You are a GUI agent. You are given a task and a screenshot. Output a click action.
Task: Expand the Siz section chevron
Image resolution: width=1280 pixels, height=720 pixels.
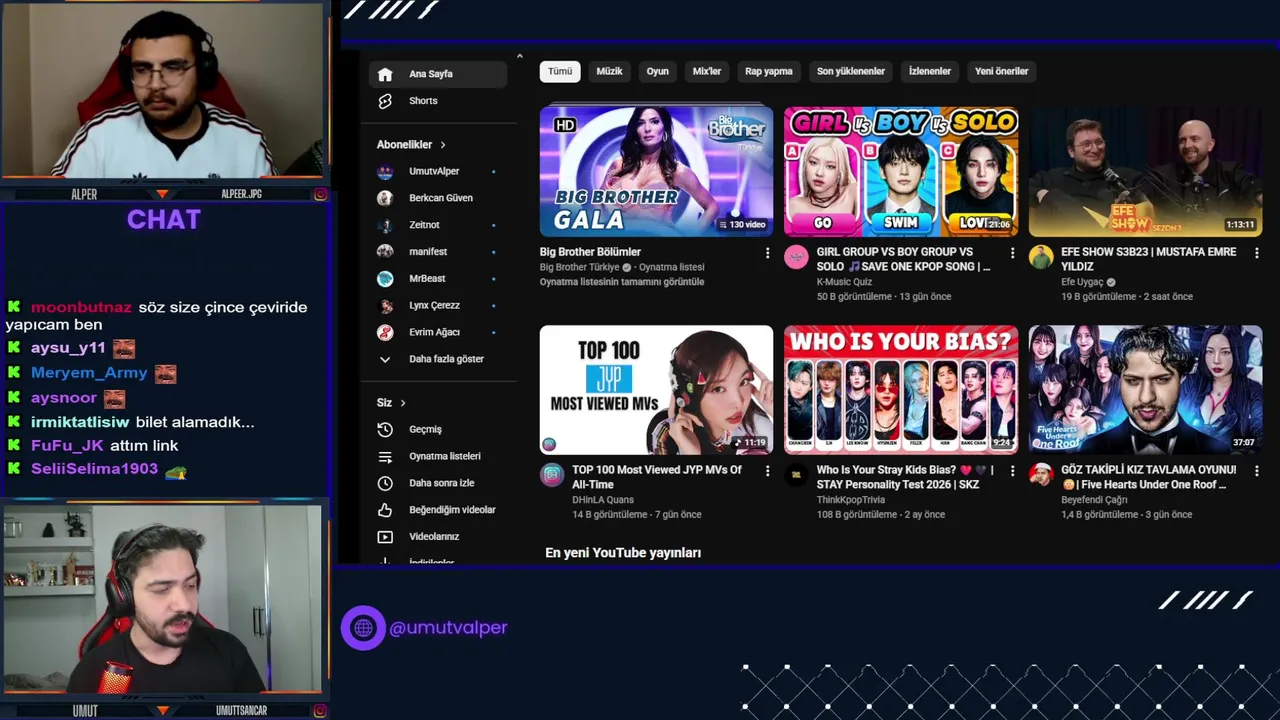pyautogui.click(x=403, y=403)
